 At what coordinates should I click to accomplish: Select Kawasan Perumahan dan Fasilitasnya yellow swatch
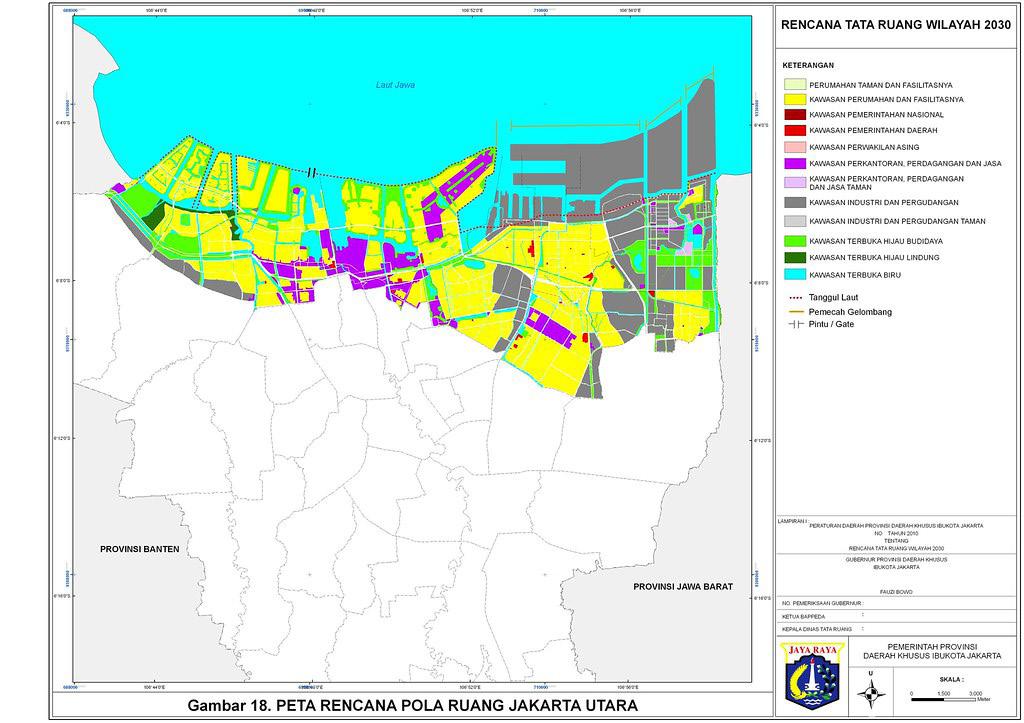794,99
